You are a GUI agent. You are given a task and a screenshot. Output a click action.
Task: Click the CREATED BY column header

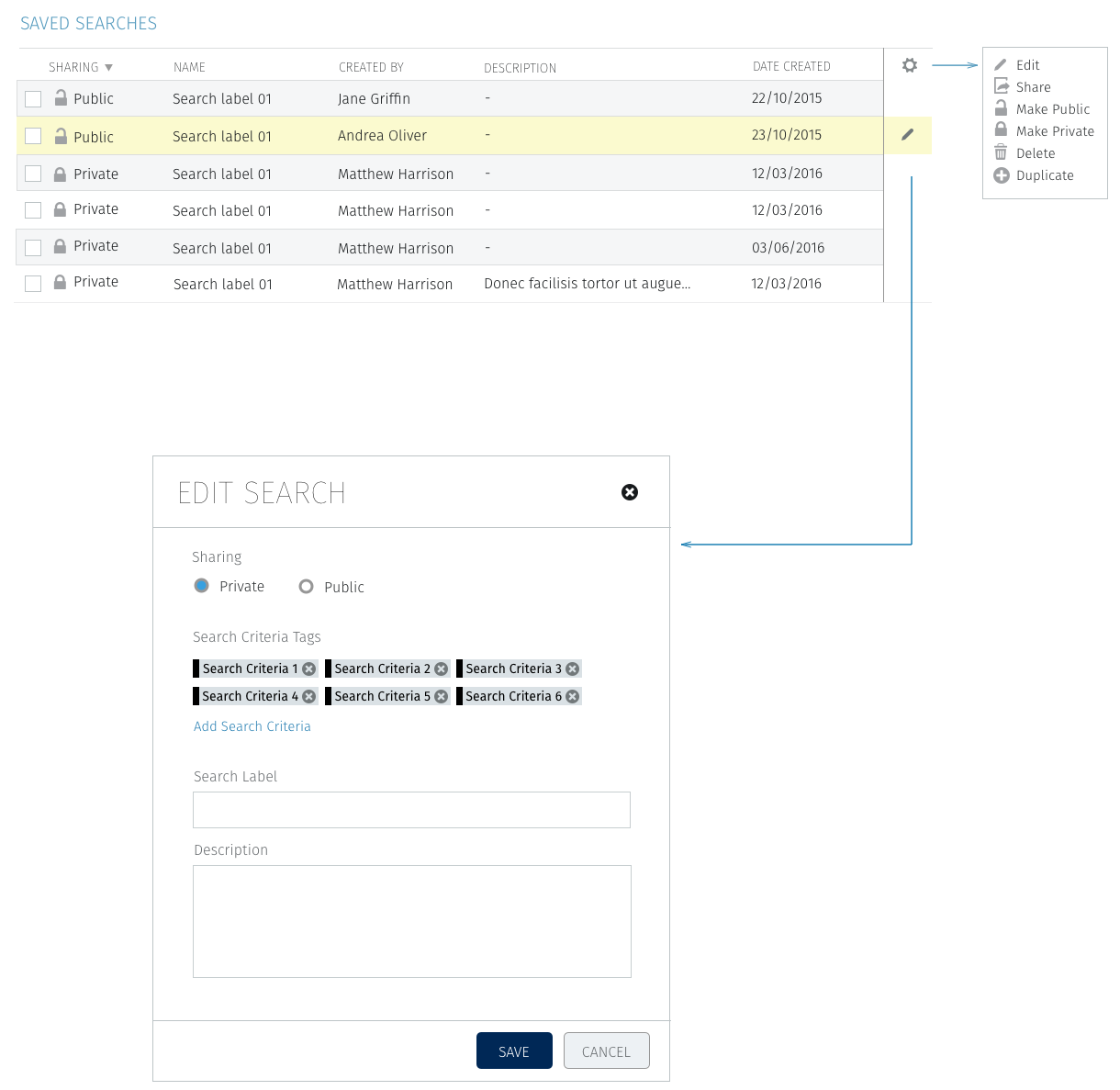[371, 67]
